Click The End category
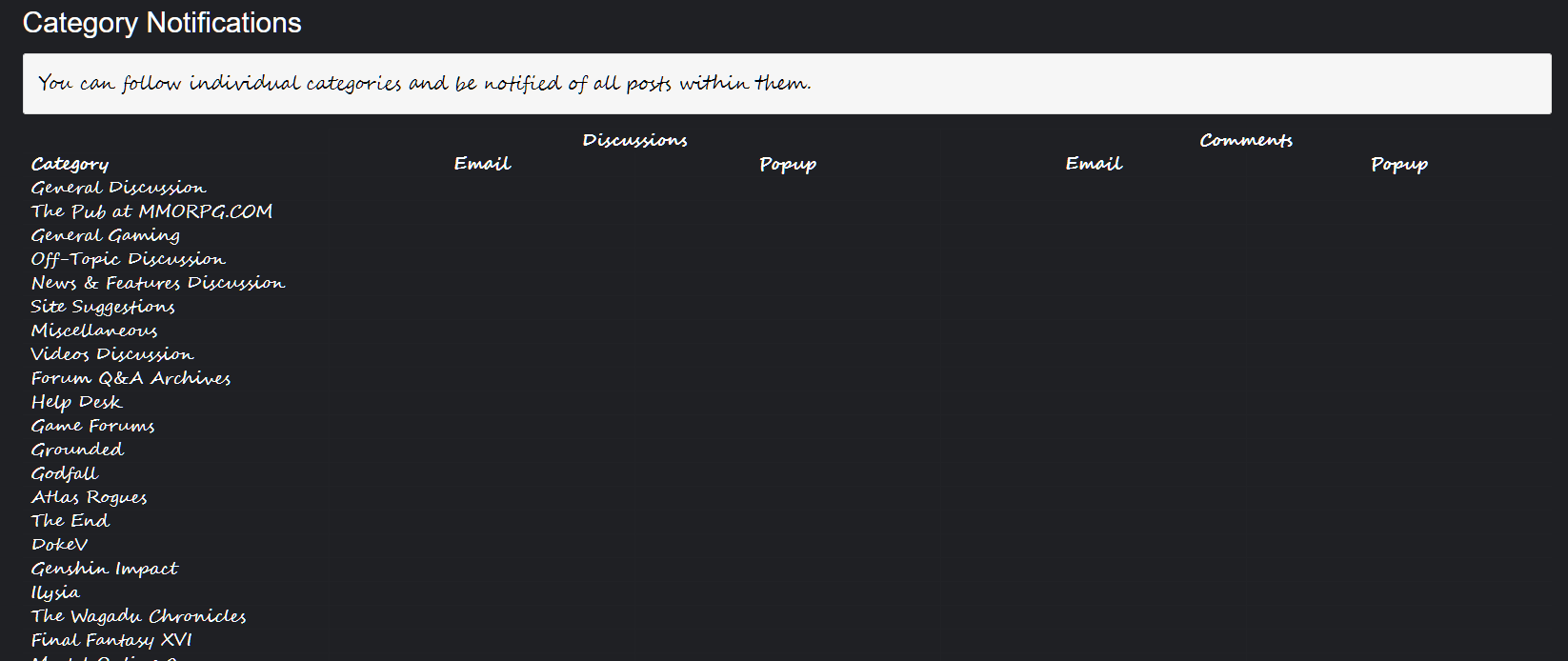Viewport: 1568px width, 661px height. click(70, 521)
